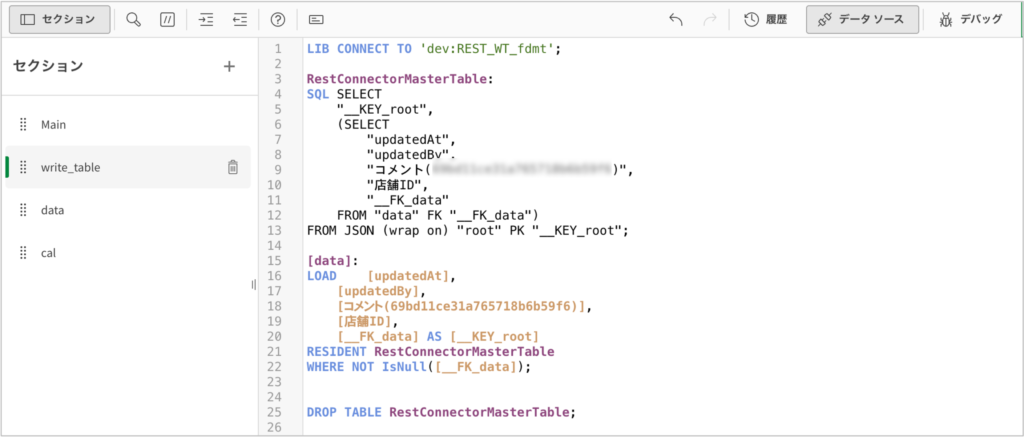Redo the last script edit

[710, 19]
